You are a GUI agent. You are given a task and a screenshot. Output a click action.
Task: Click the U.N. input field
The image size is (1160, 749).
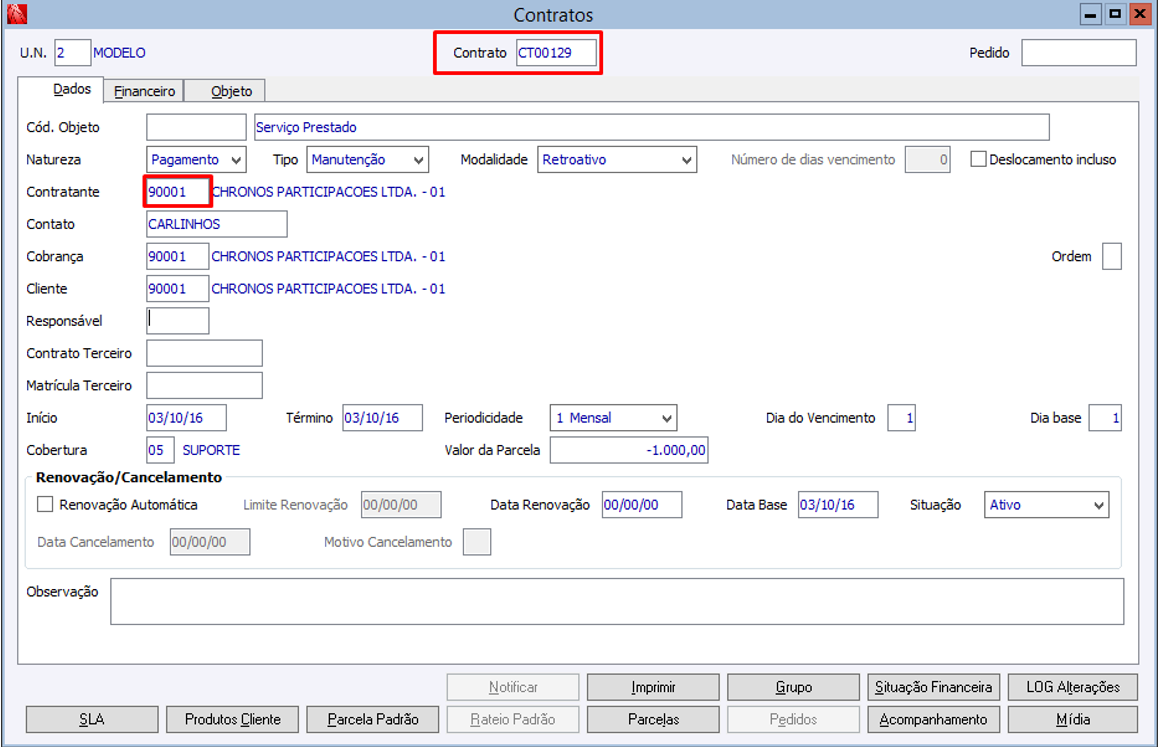pyautogui.click(x=72, y=53)
